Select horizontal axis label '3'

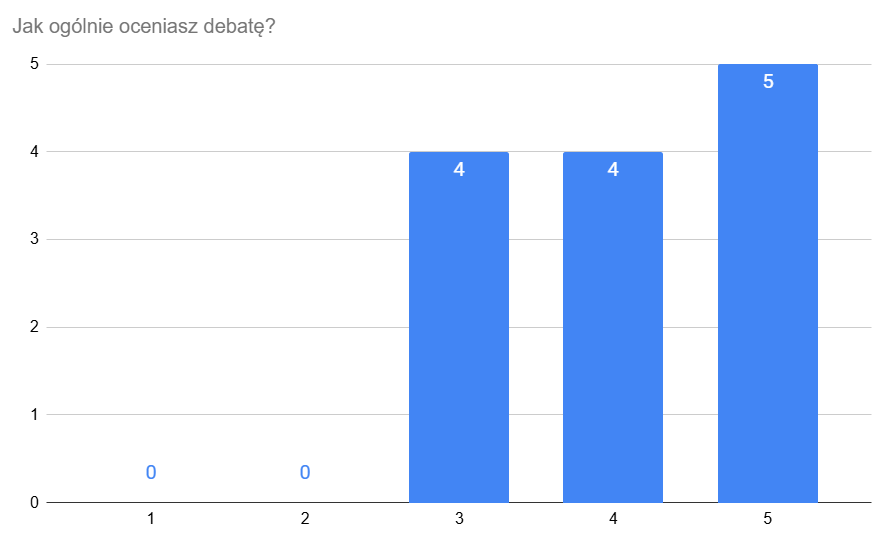pos(459,519)
